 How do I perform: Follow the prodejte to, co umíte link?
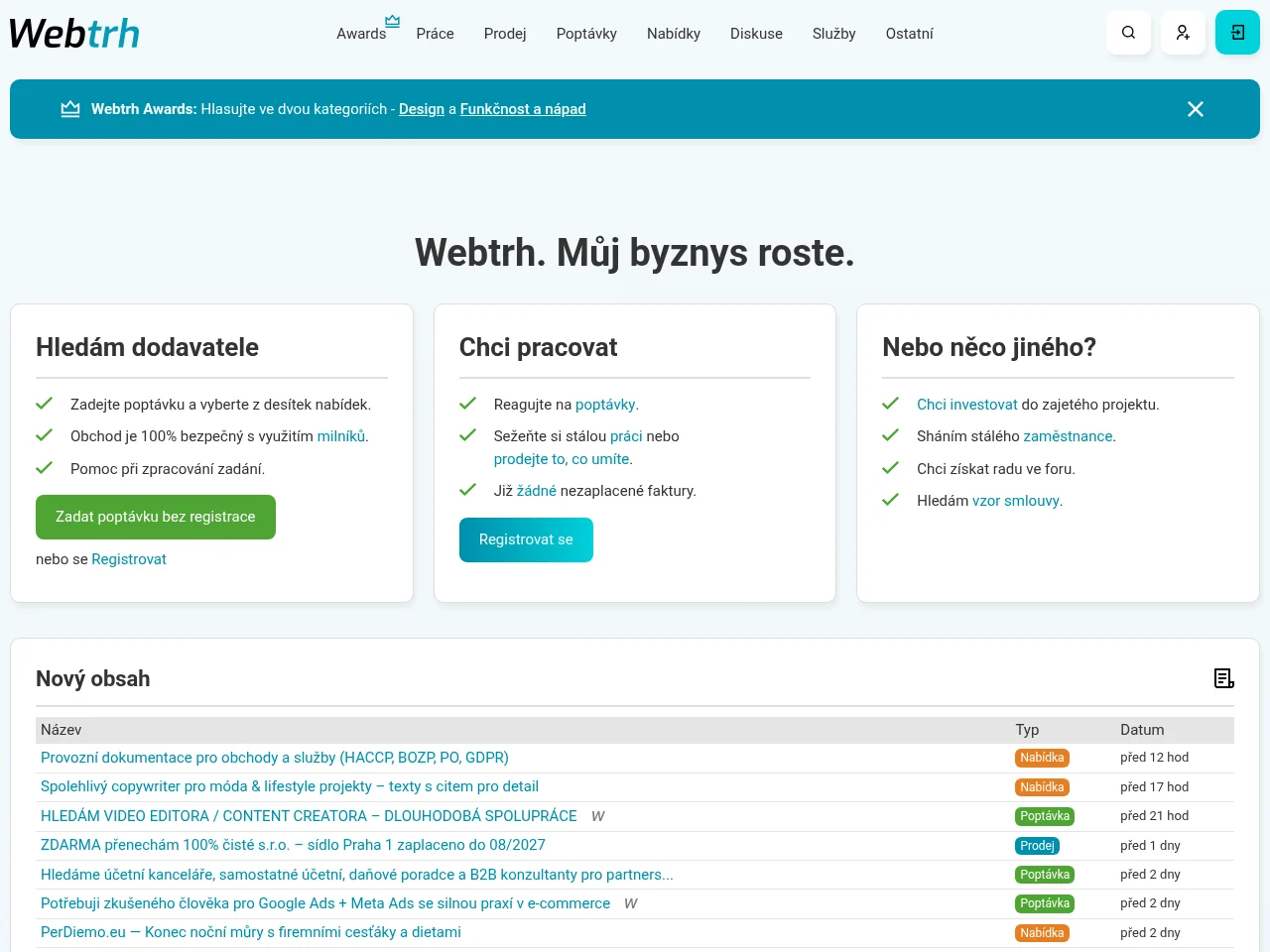tap(562, 459)
